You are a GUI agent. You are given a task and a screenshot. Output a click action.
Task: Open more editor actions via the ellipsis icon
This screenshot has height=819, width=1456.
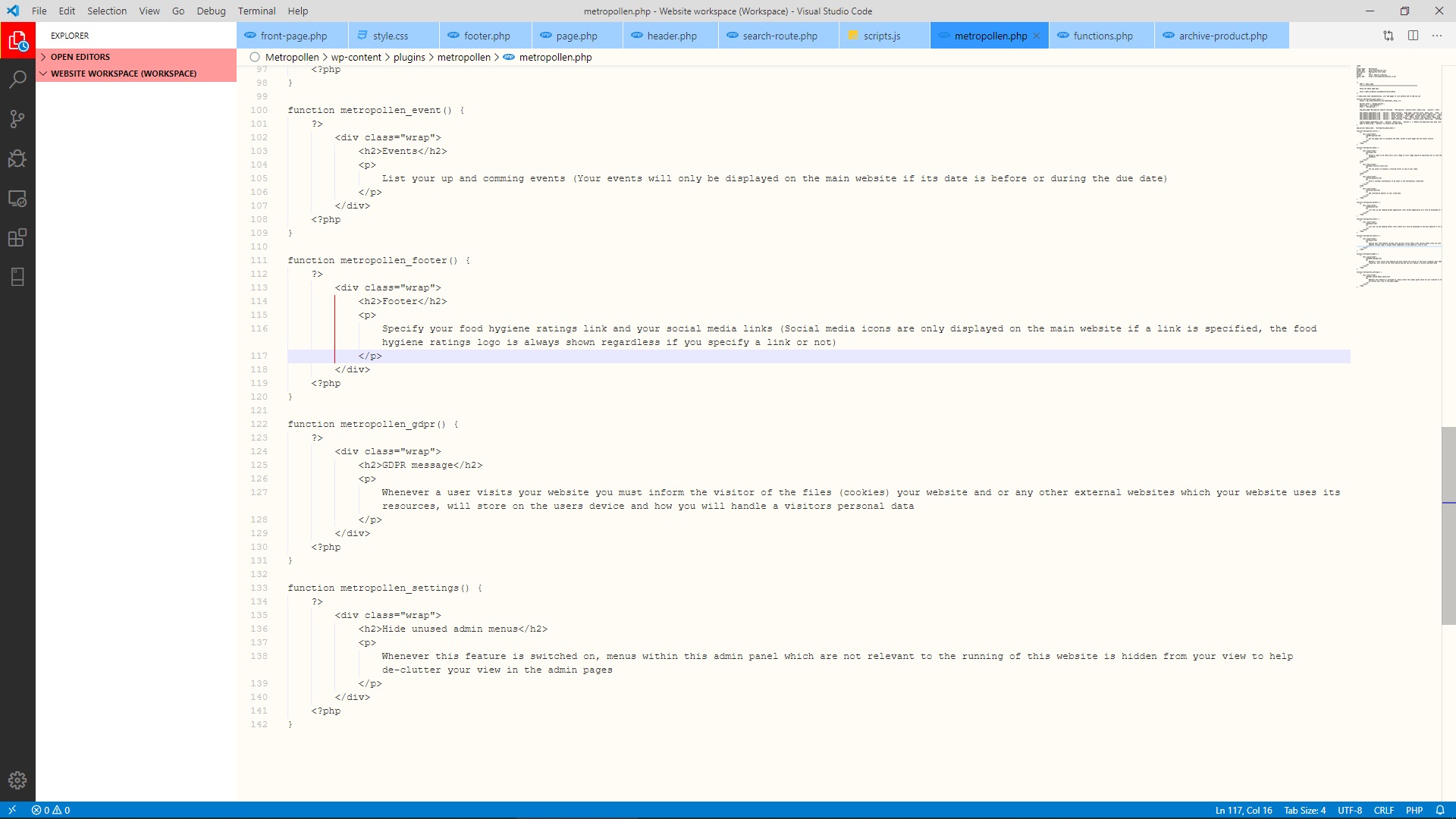pyautogui.click(x=1437, y=35)
